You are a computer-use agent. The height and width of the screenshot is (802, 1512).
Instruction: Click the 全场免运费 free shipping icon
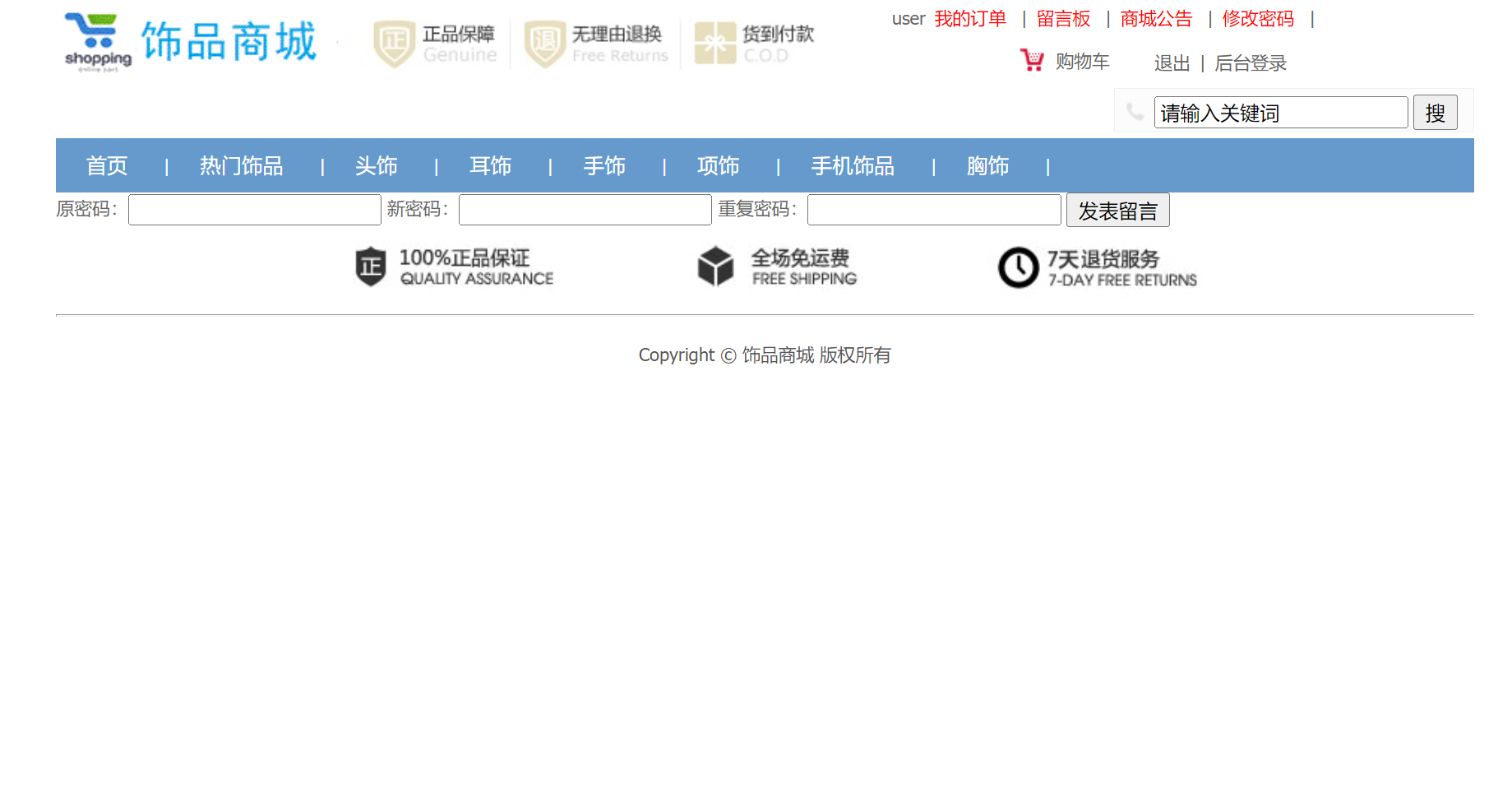(714, 266)
